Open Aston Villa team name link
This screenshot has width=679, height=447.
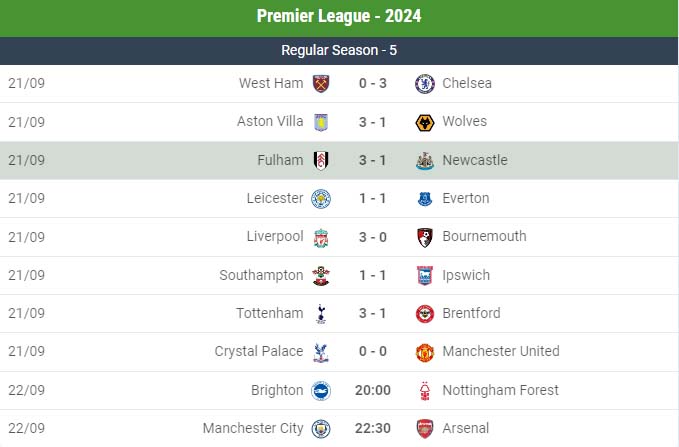point(270,121)
